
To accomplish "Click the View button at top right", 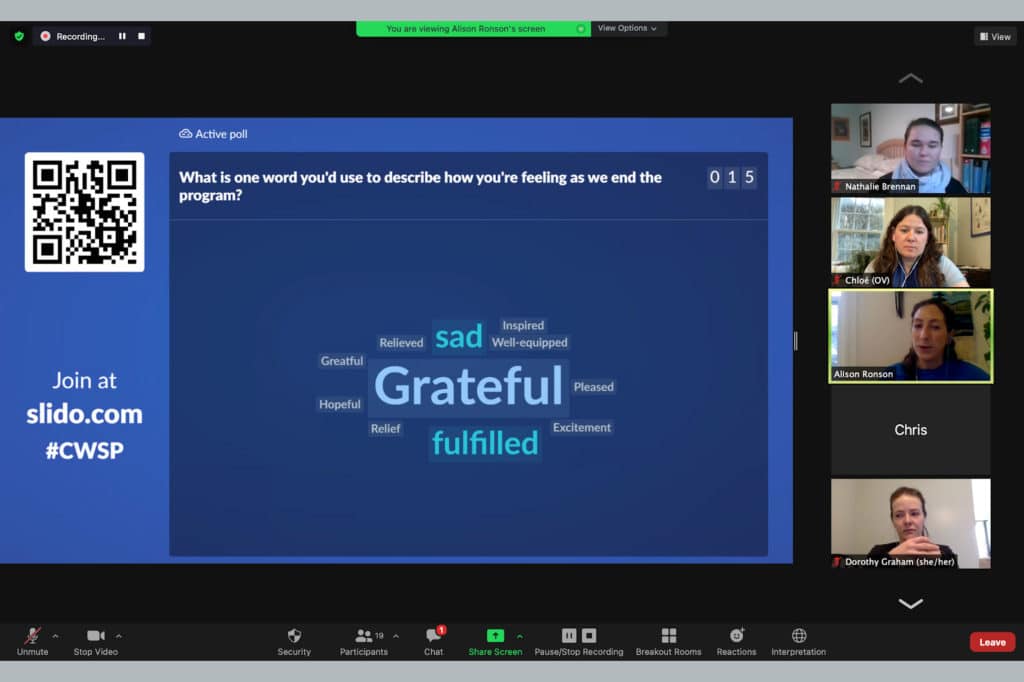I will 995,36.
